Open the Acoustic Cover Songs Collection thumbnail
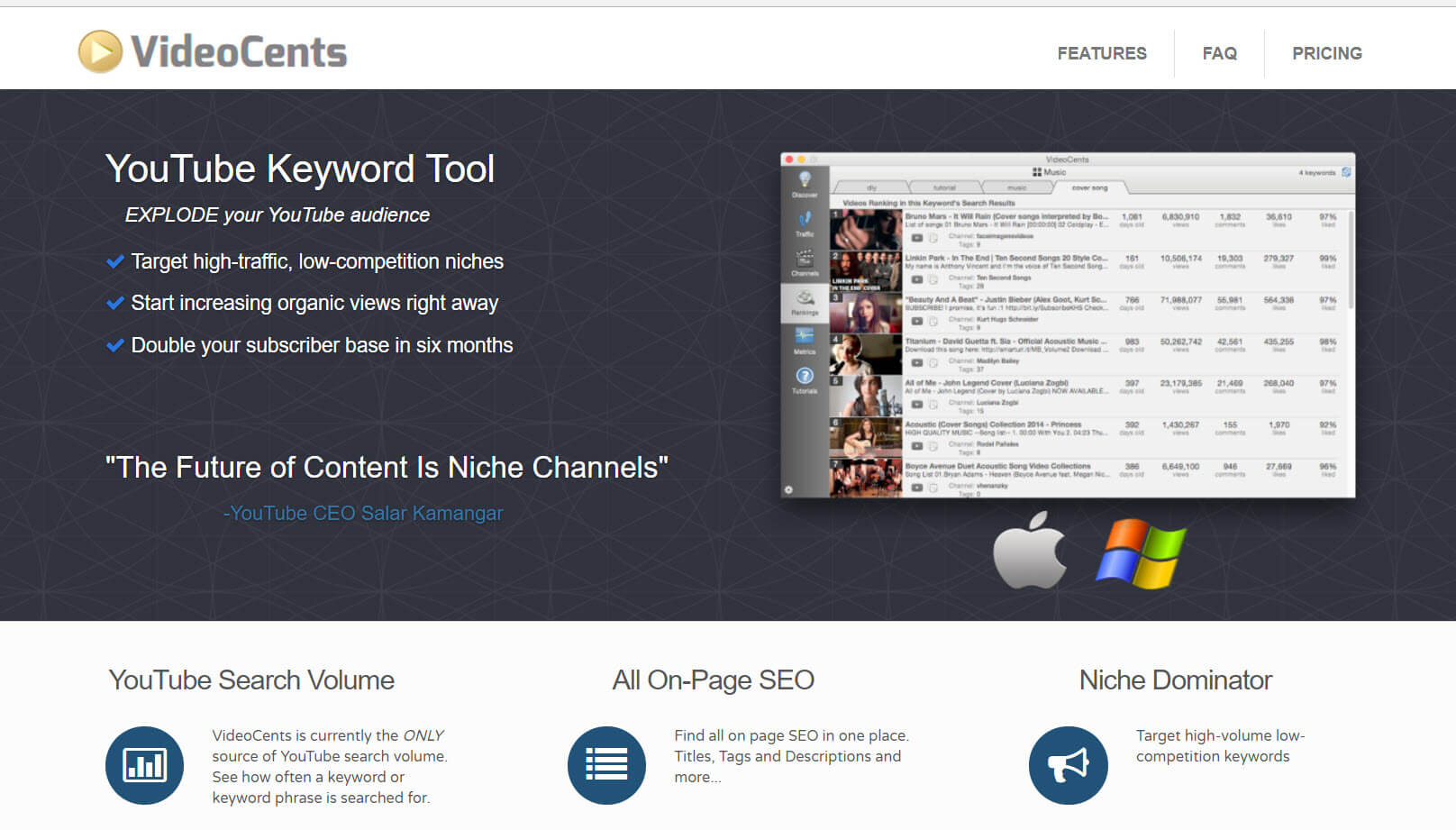 click(866, 437)
